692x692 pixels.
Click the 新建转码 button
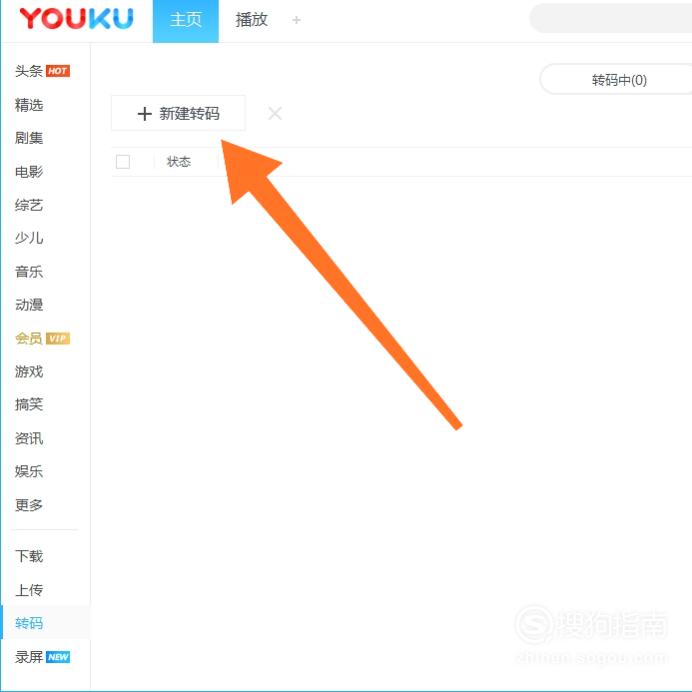click(x=178, y=113)
